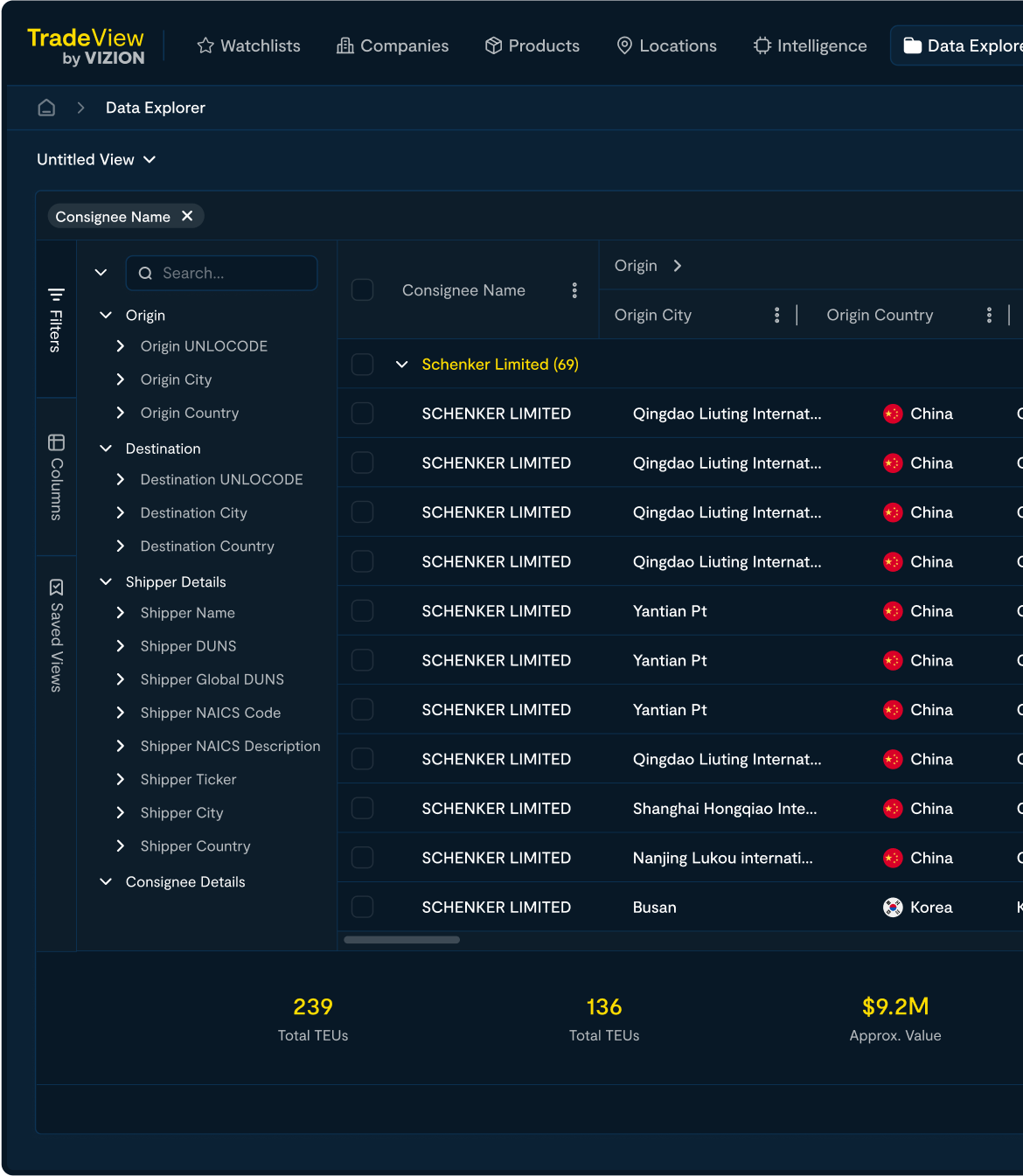This screenshot has width=1023, height=1176.
Task: Open the Companies section
Action: pos(393,45)
